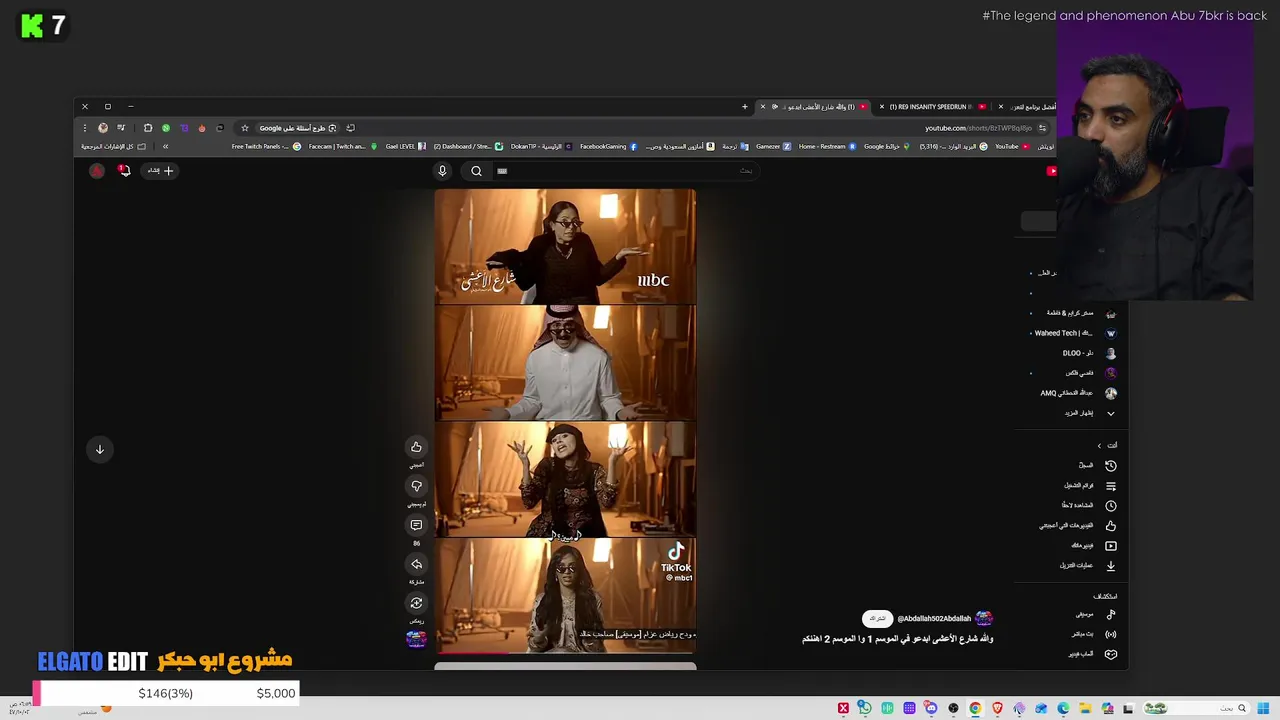
Task: Open the on-screen keyboard in search box
Action: [x=502, y=171]
